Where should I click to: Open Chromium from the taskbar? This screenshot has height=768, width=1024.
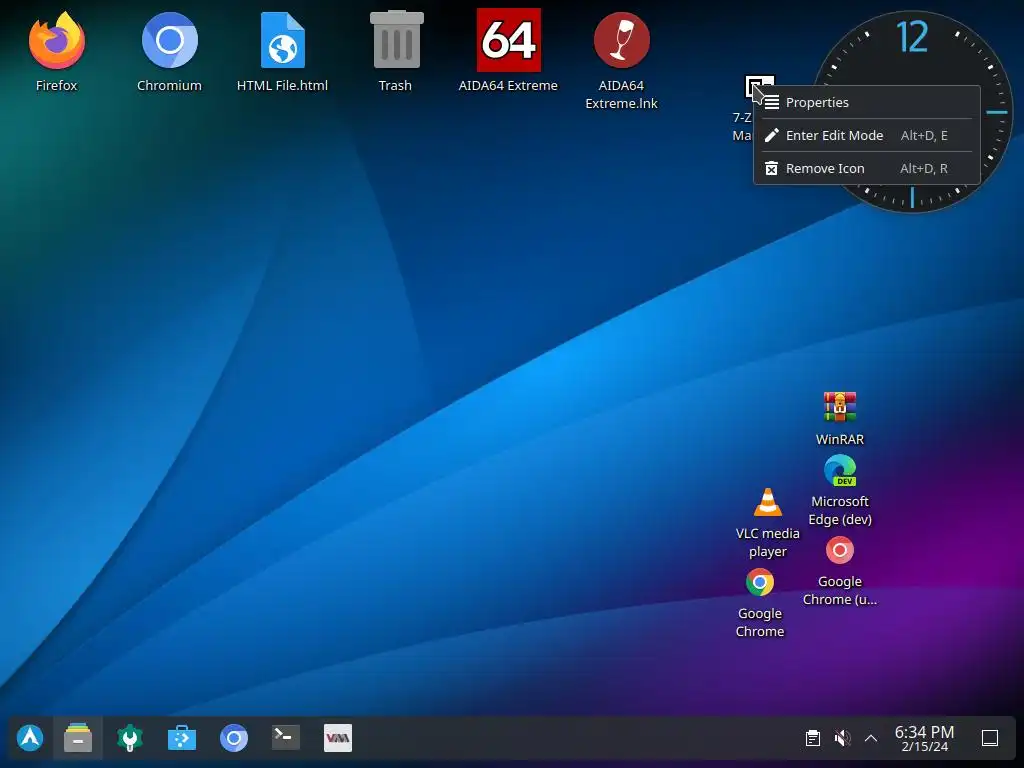coord(234,738)
